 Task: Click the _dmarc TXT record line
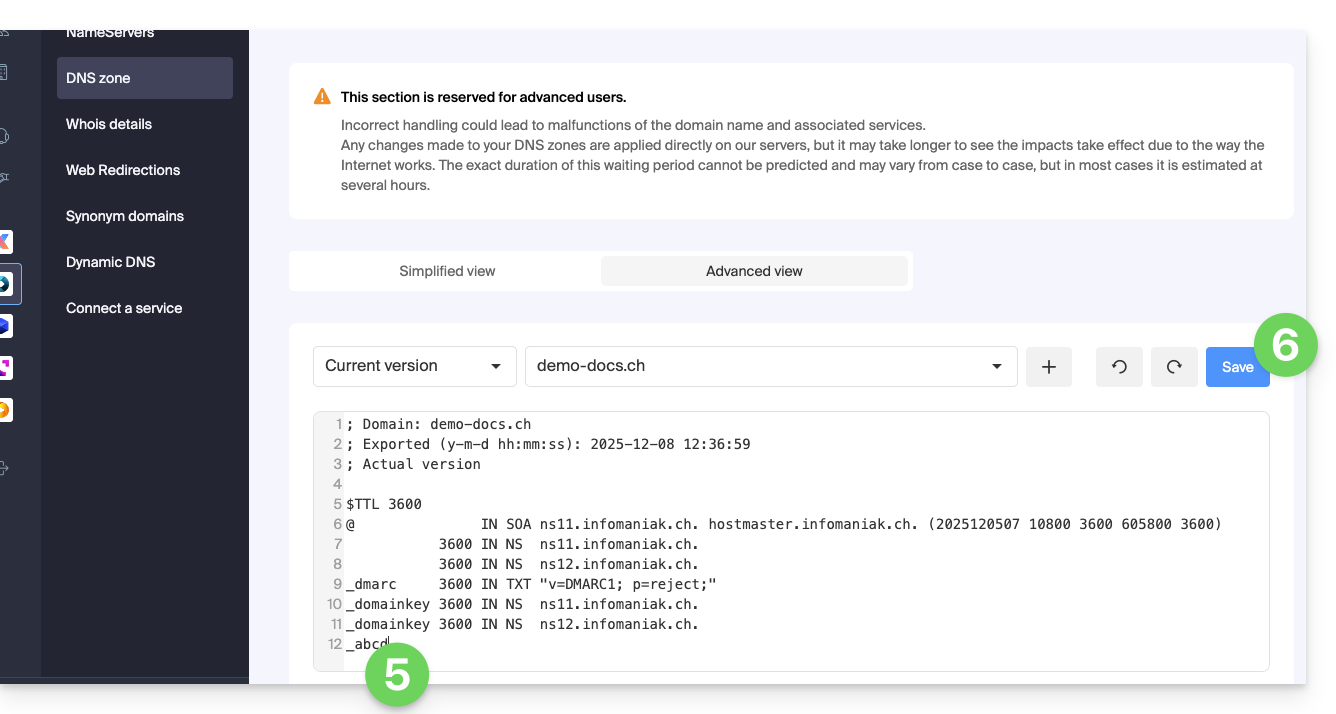[x=532, y=584]
